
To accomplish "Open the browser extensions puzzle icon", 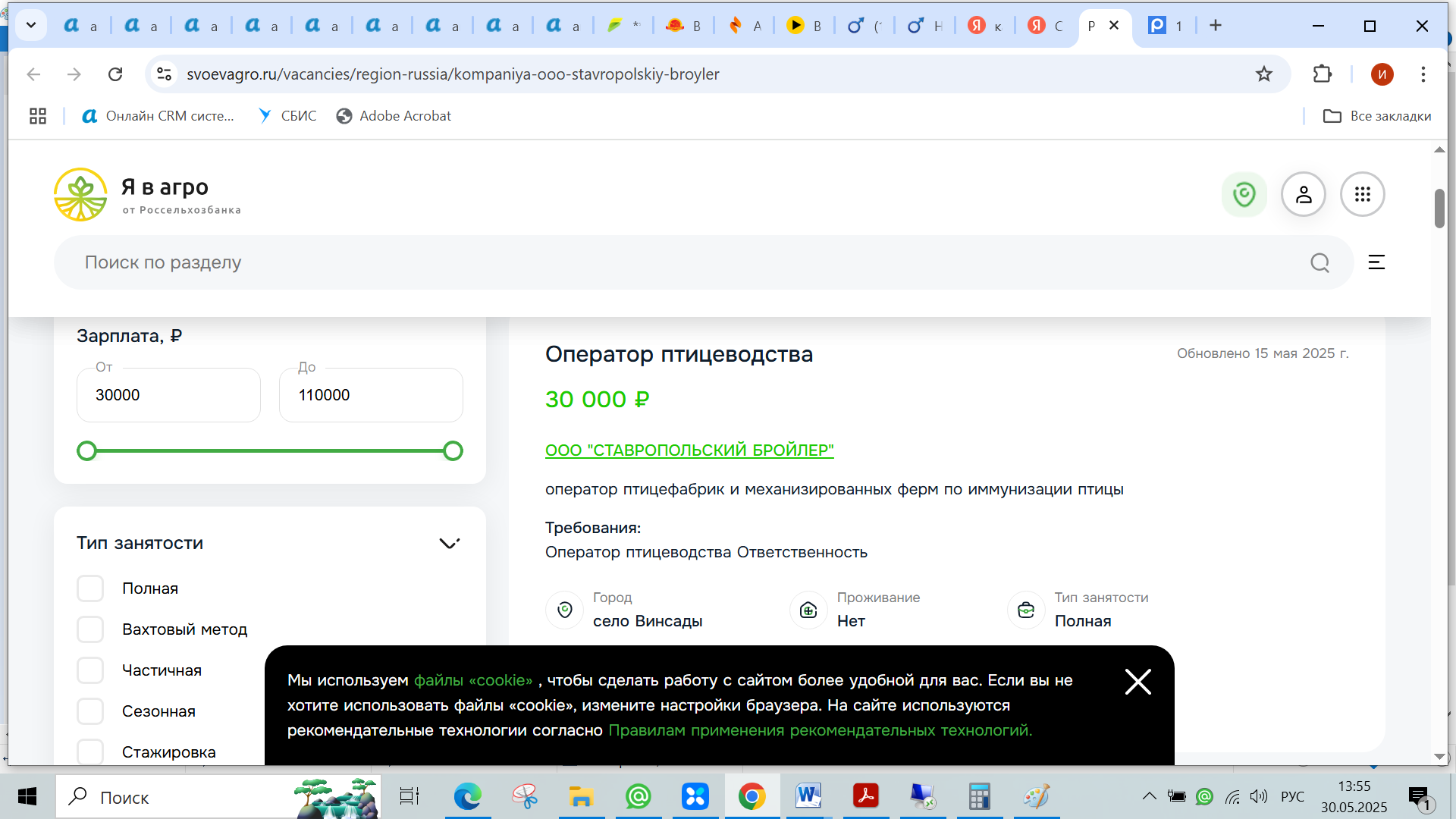I will click(x=1322, y=74).
